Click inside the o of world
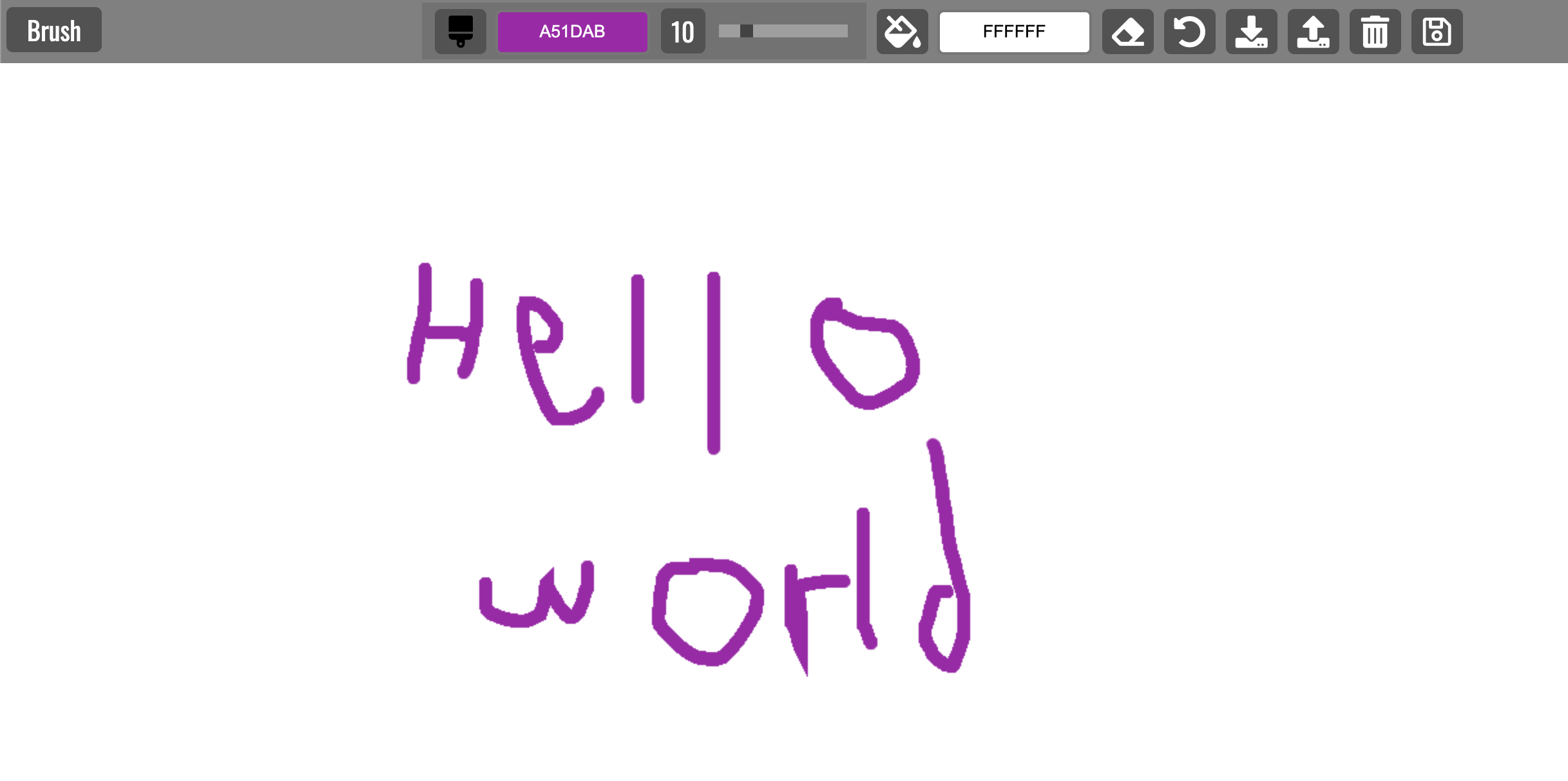The image size is (1568, 781). click(x=707, y=612)
